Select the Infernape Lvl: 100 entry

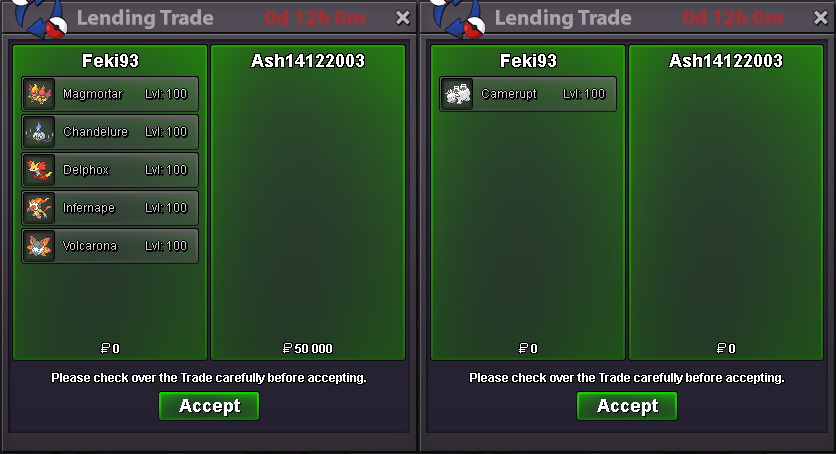click(110, 208)
